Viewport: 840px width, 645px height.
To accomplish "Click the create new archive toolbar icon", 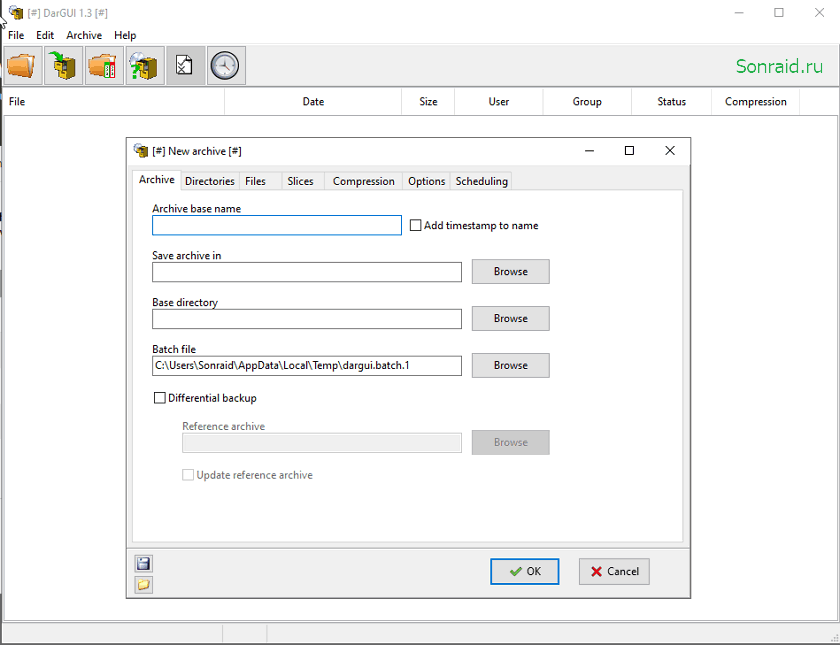I will pos(64,66).
